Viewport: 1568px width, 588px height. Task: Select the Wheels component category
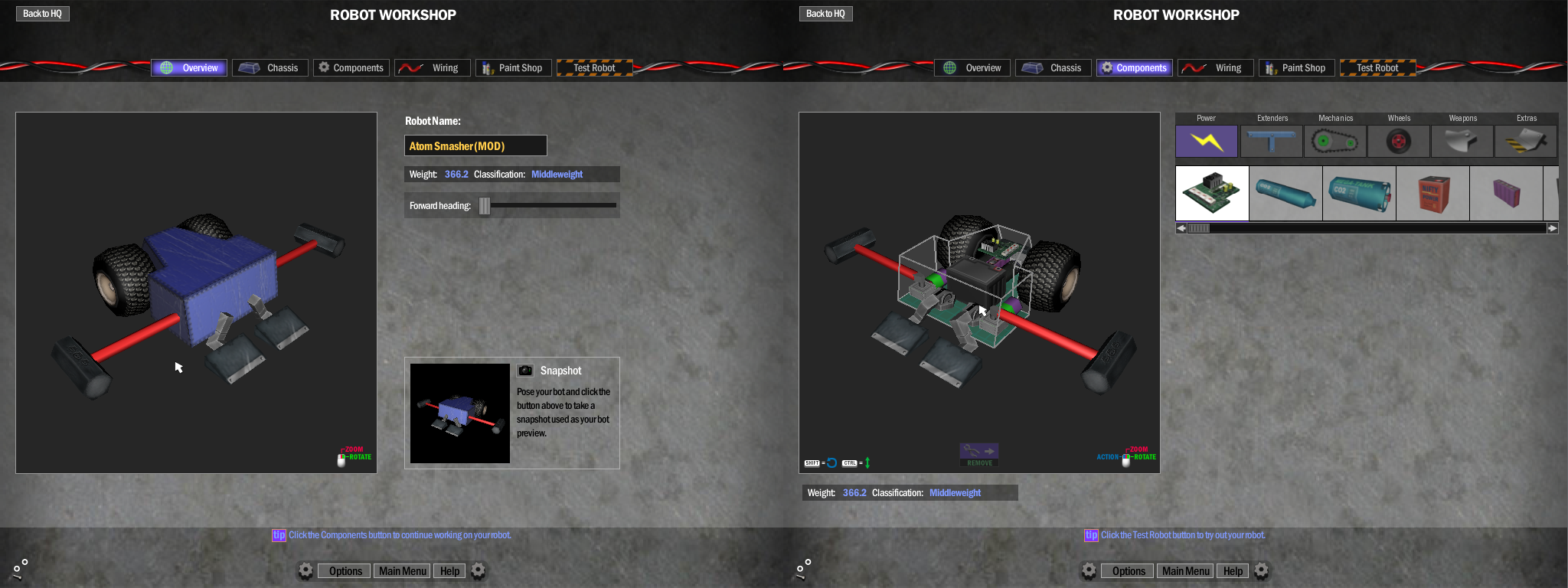[1398, 142]
